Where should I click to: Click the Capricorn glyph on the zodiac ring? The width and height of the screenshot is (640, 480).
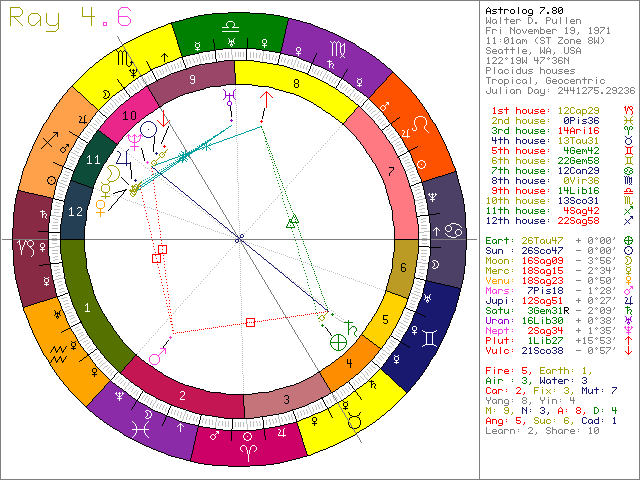click(x=25, y=247)
